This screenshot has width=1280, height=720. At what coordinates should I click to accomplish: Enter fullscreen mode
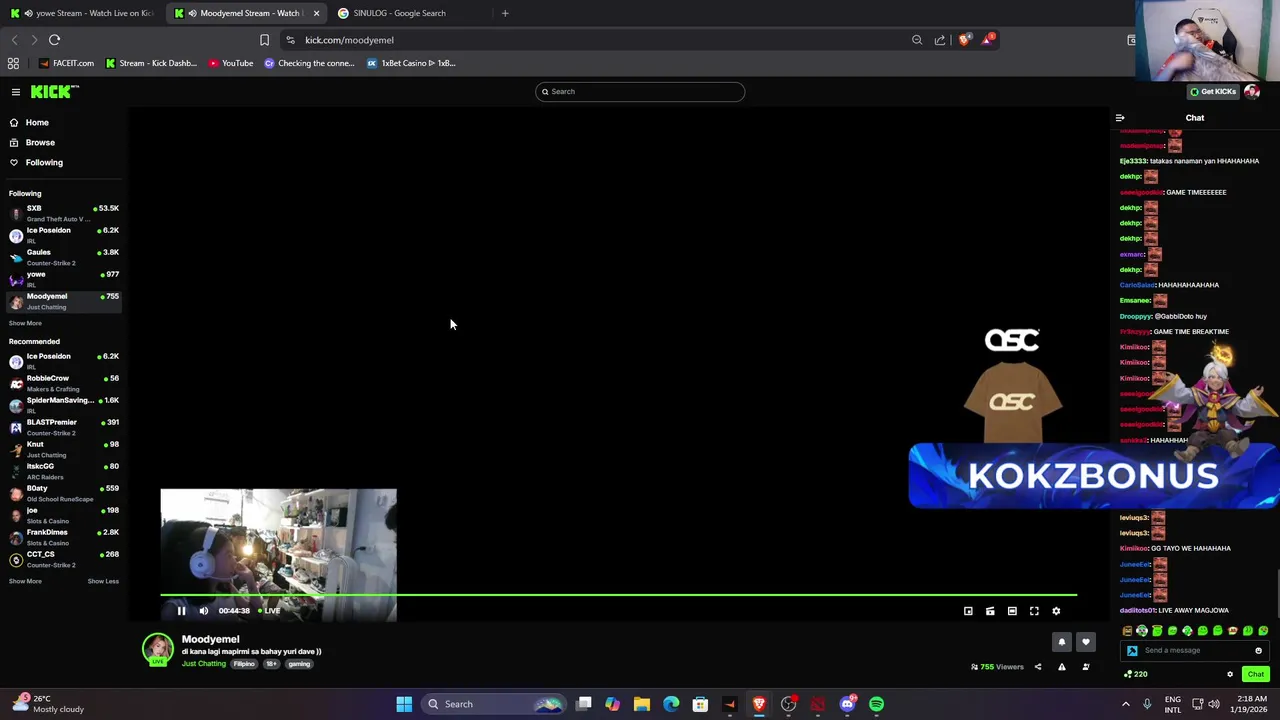[1034, 611]
